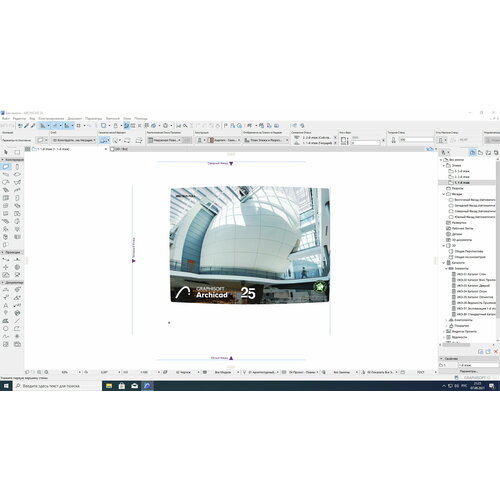Viewport: 500px width, 500px height.
Task: Select the polygonal wall geometry method
Action: click(139, 140)
